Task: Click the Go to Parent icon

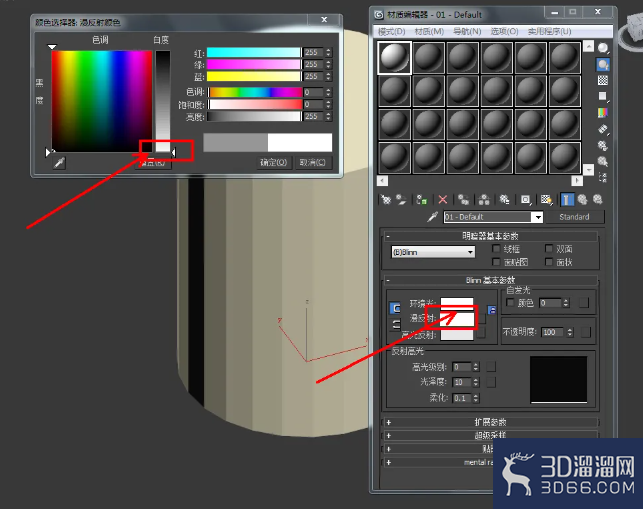Action: 582,200
